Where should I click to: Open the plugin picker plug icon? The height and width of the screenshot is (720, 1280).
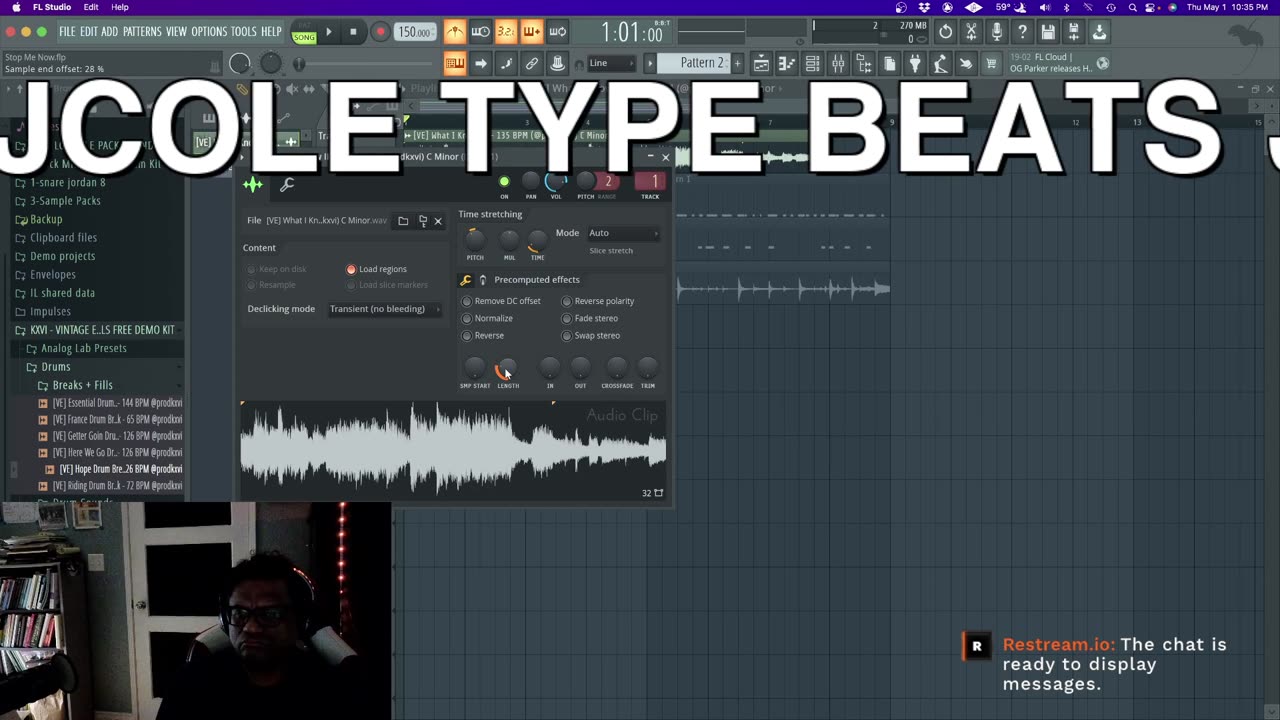tap(915, 64)
